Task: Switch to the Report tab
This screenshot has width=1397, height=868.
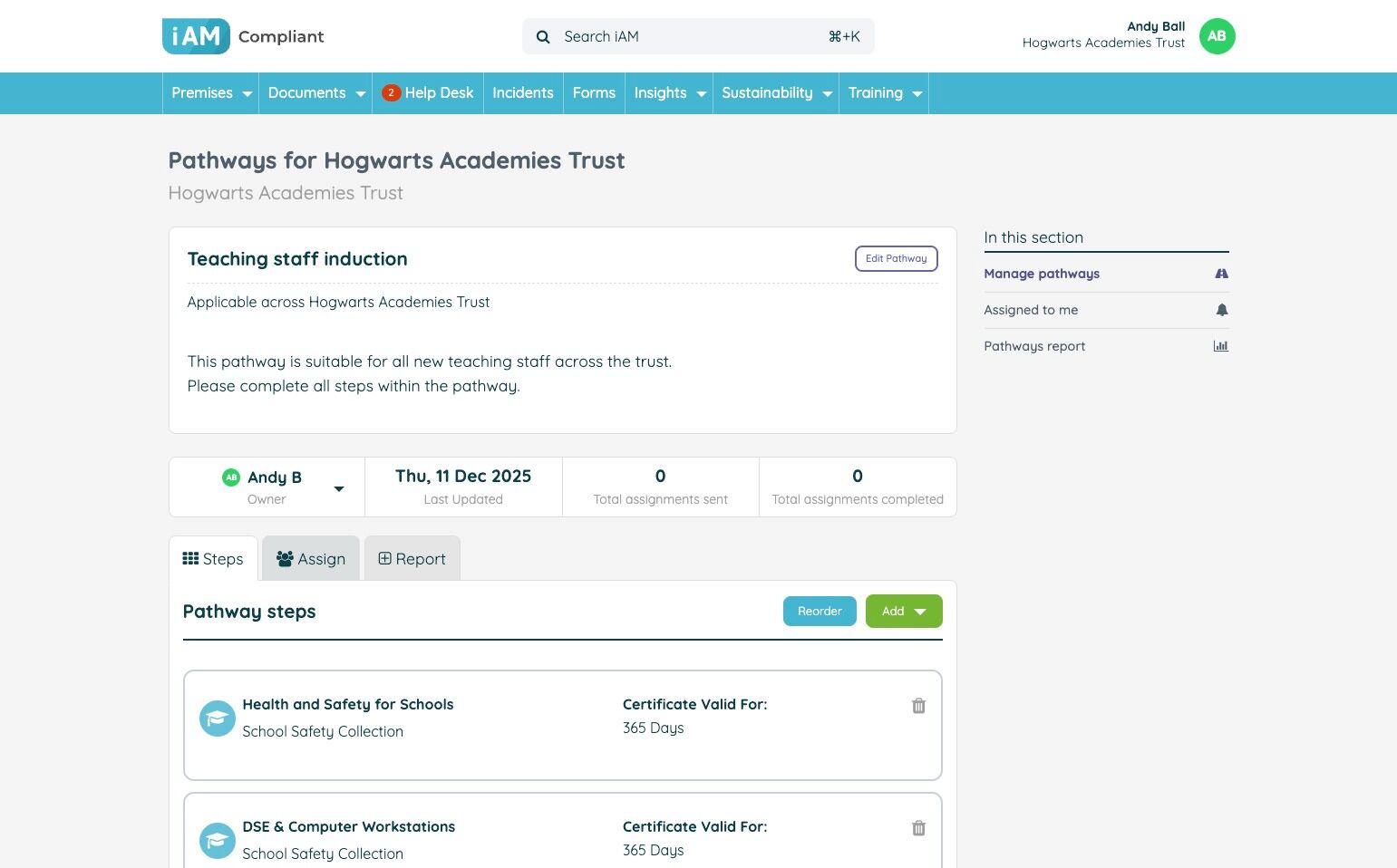Action: pos(412,559)
